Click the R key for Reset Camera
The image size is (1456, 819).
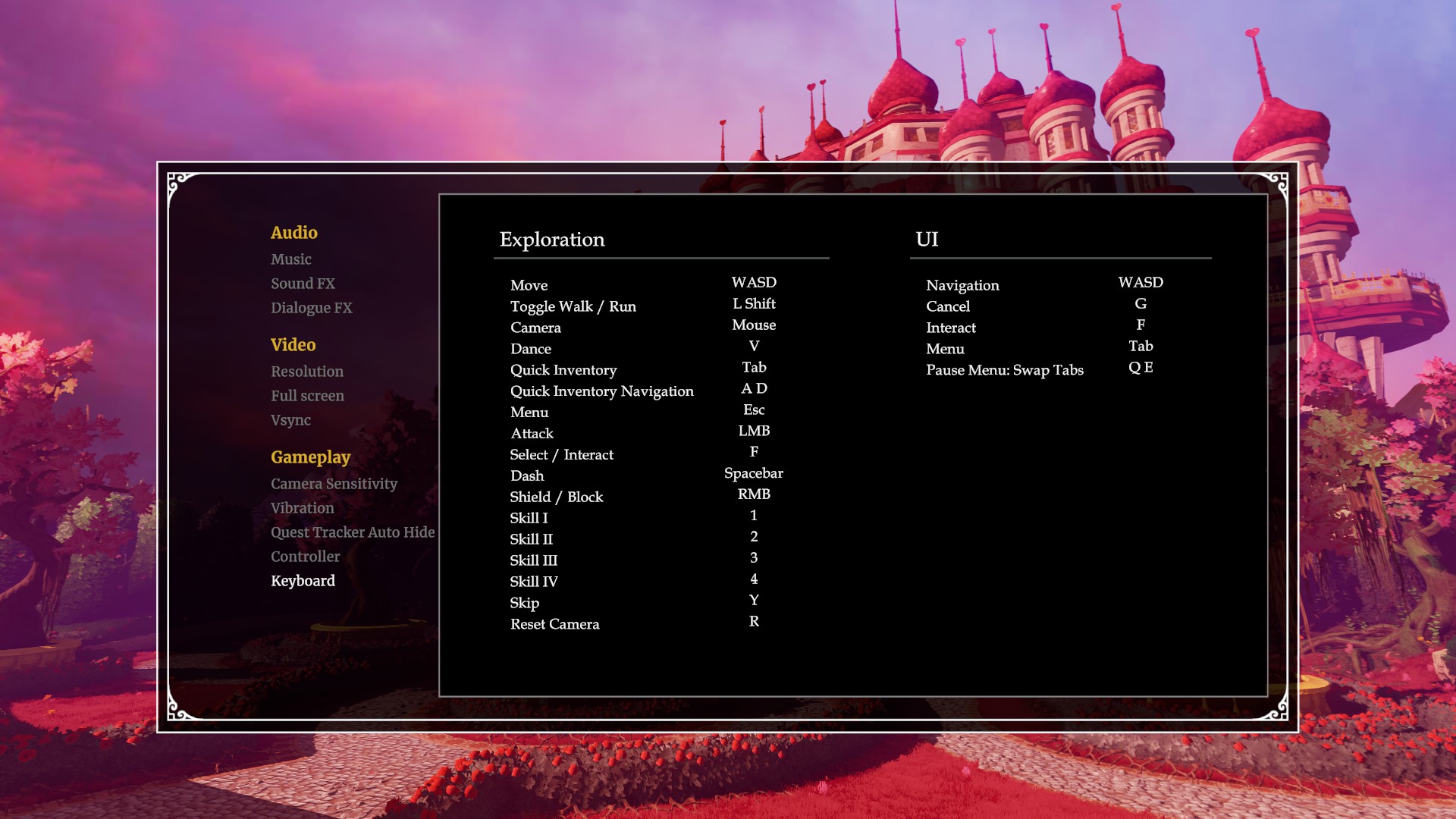point(754,622)
